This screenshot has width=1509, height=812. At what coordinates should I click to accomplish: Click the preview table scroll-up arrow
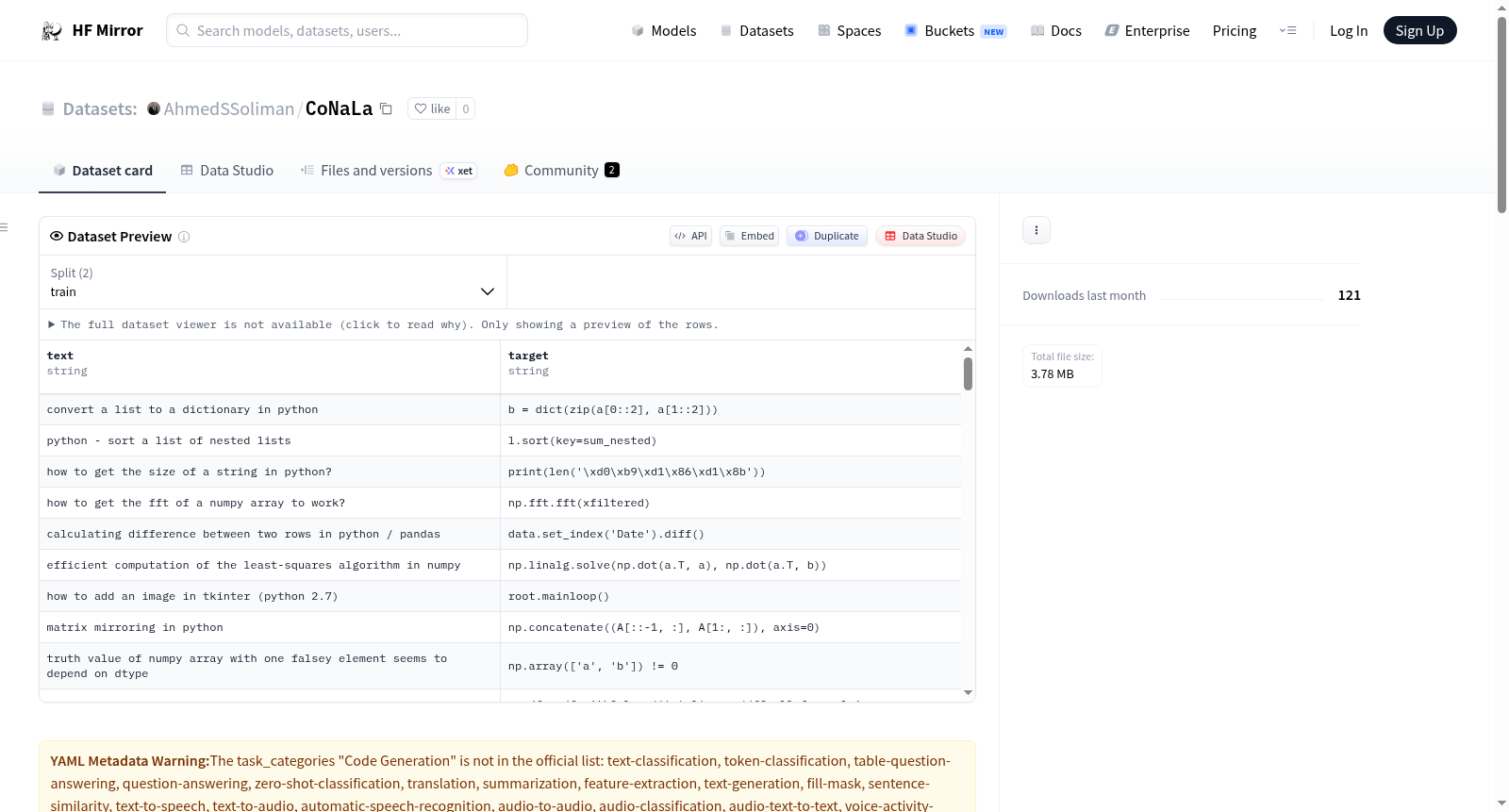(x=968, y=349)
